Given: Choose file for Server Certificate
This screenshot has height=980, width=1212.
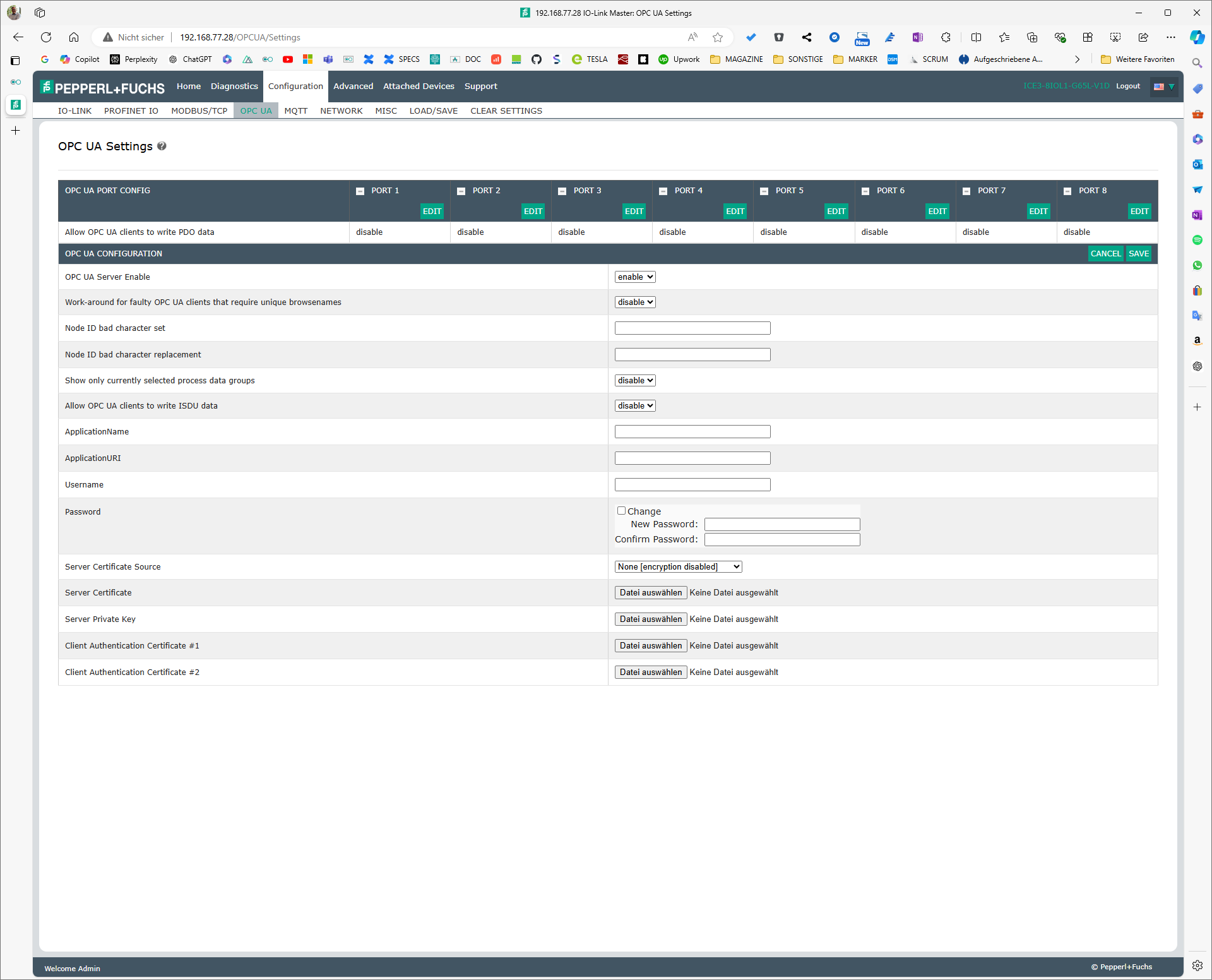Looking at the screenshot, I should (651, 593).
